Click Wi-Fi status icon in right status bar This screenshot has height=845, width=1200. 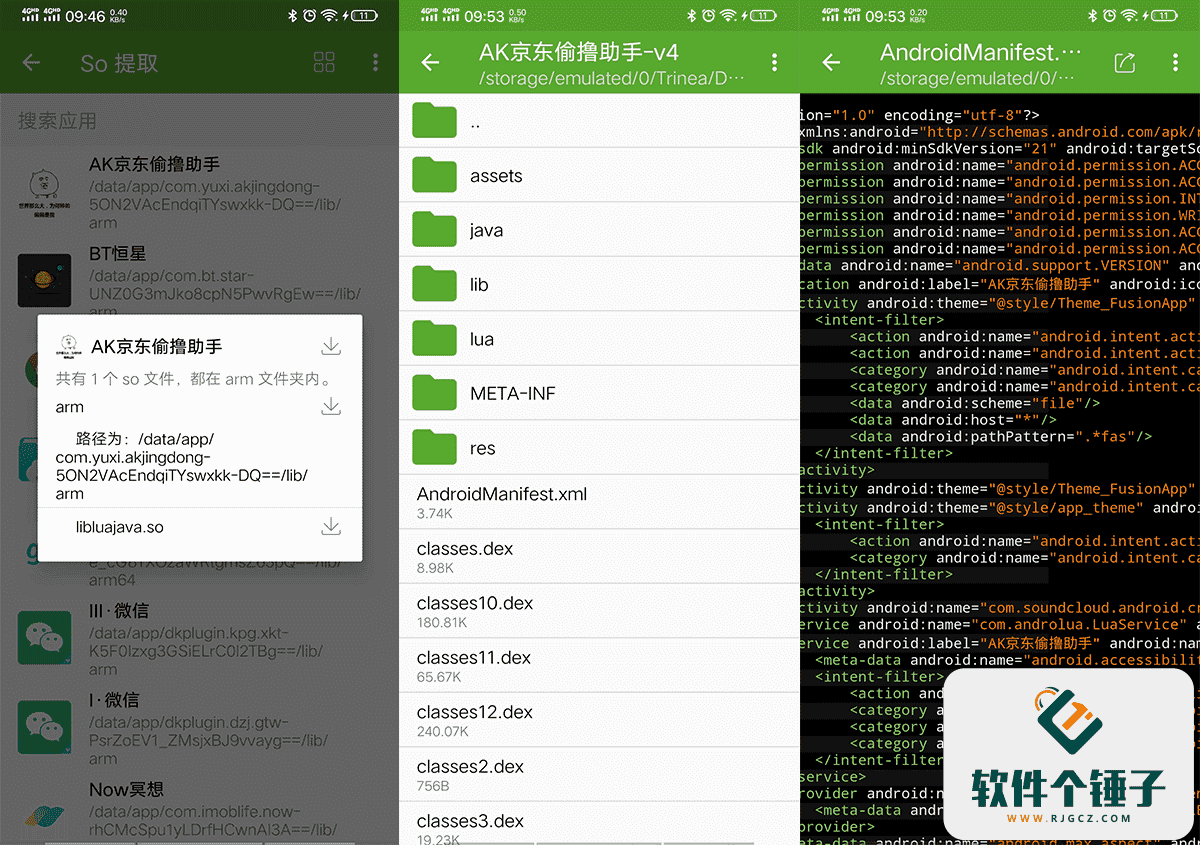click(x=1128, y=16)
